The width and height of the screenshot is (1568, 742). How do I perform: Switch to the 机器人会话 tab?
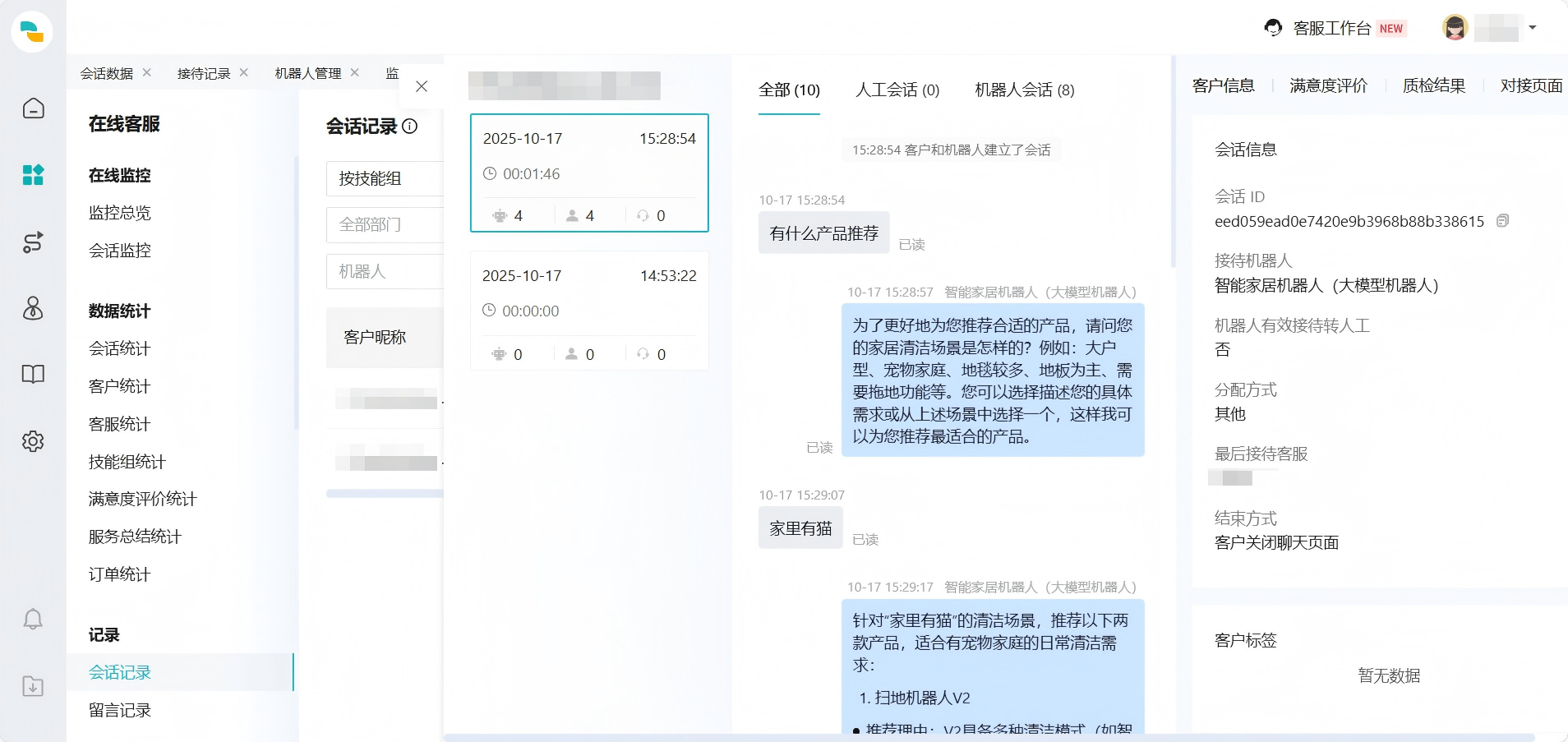click(1026, 90)
